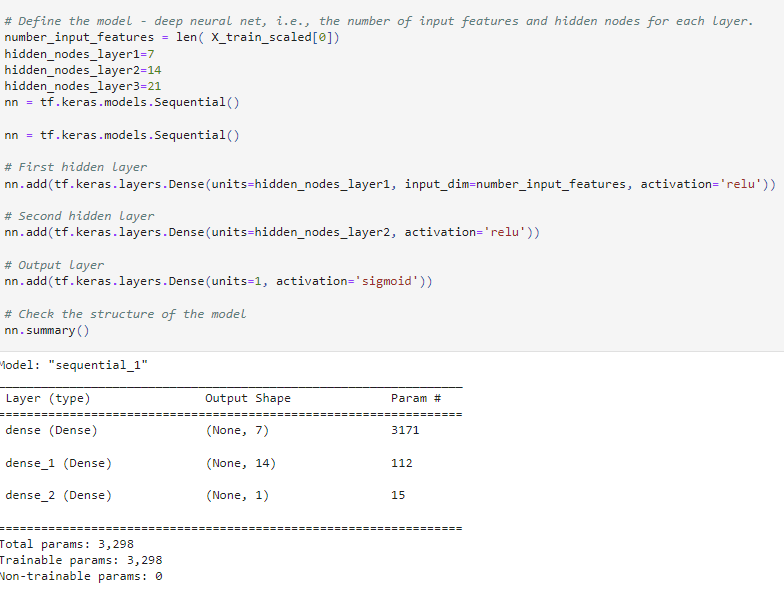
Task: Click the hidden_nodes_layer1=7 line
Action: [x=79, y=54]
